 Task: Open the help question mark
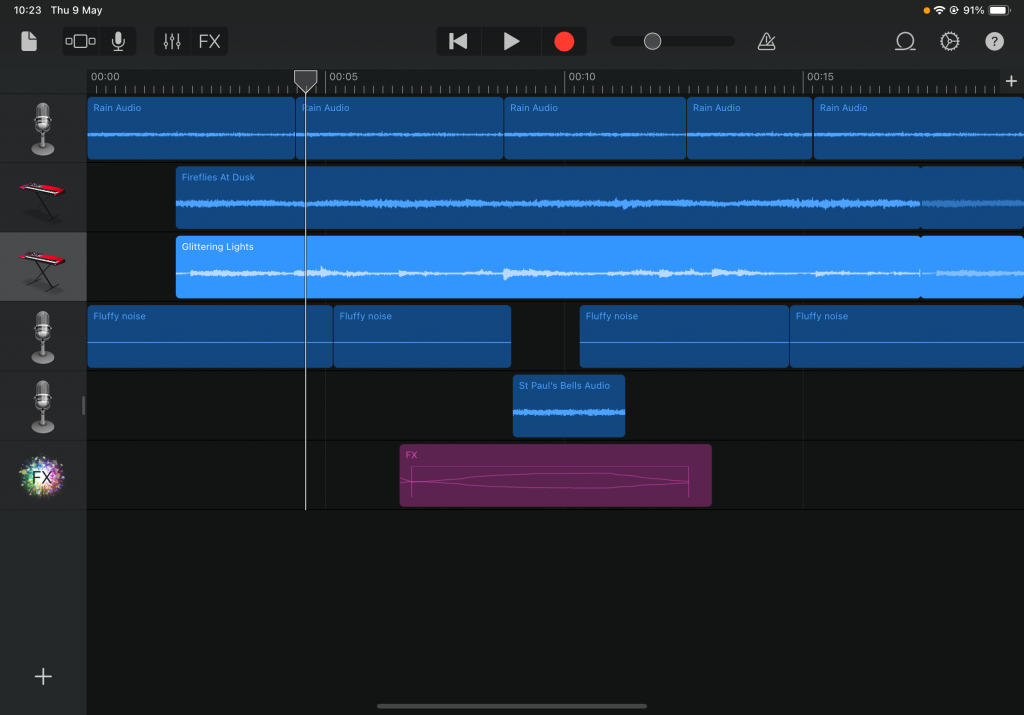(994, 42)
